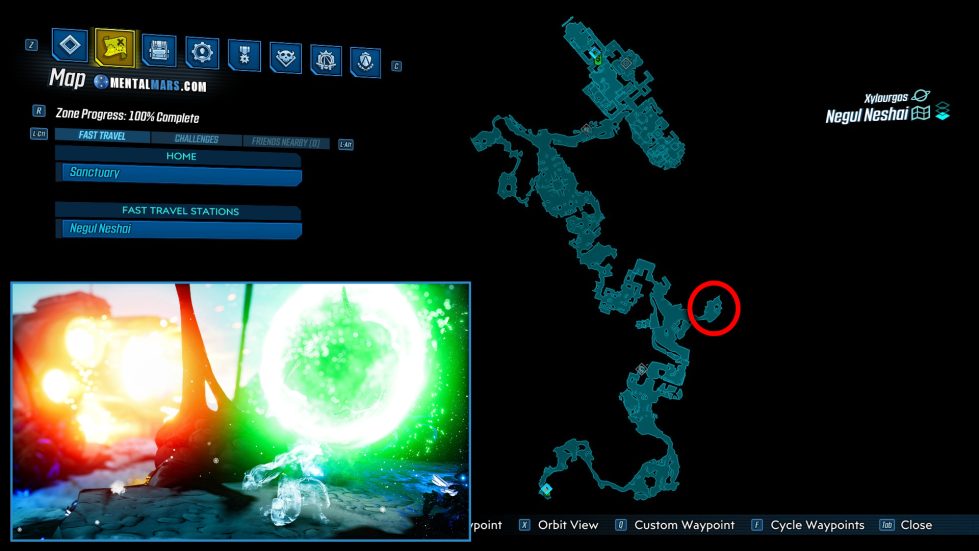Click the HOME section header

179,156
